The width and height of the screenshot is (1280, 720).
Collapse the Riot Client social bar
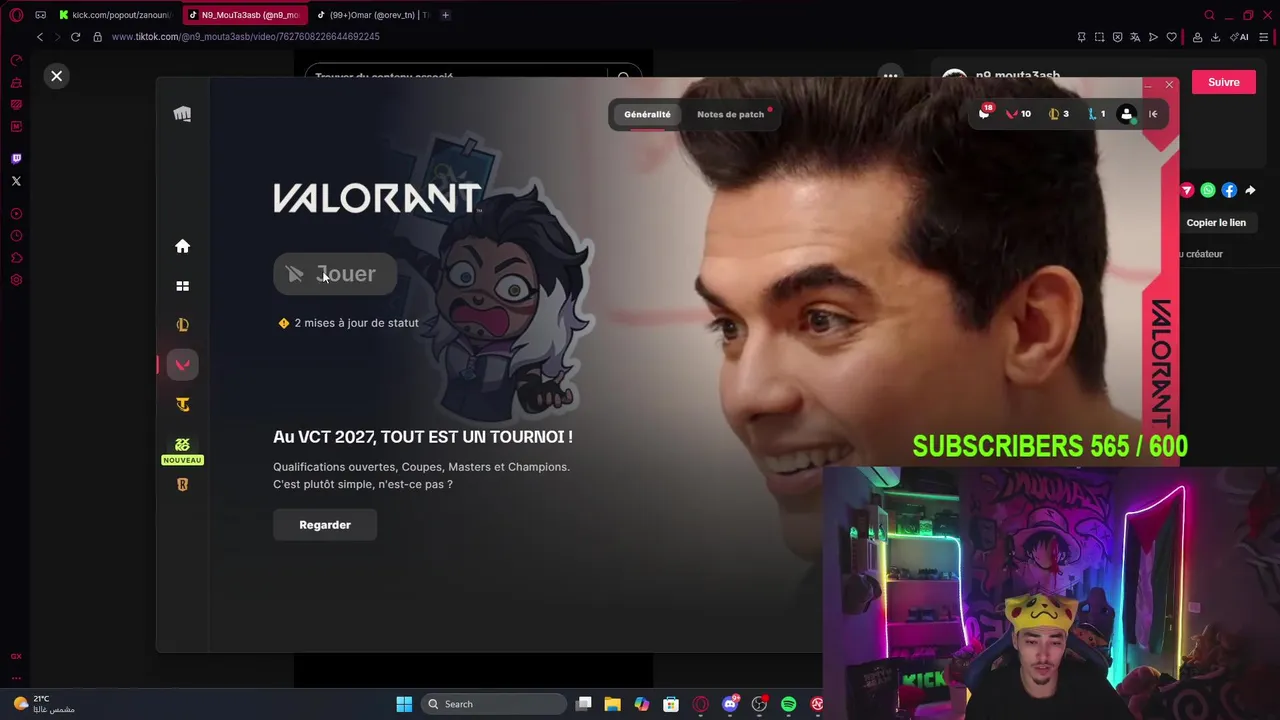tap(1153, 114)
